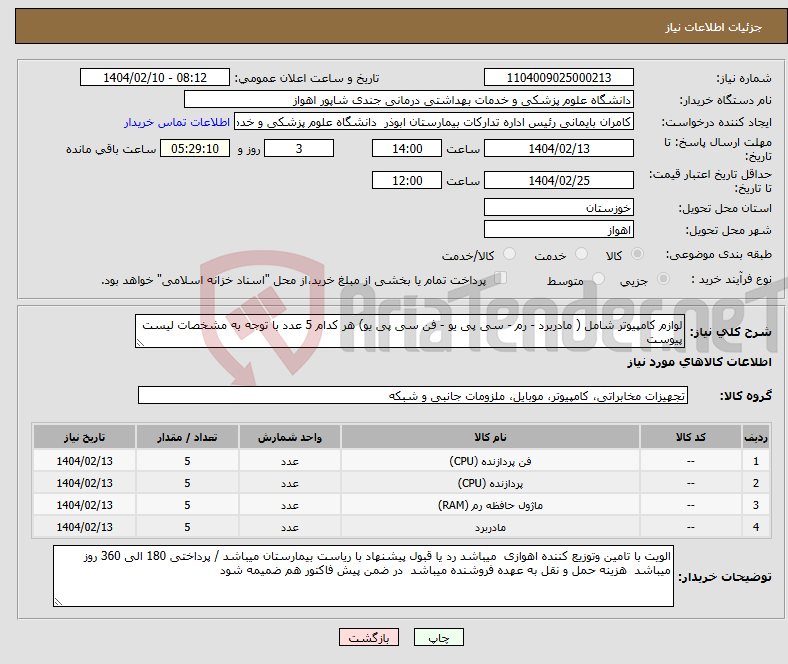Click the buyer notes text area
788x664 pixels.
(x=363, y=576)
